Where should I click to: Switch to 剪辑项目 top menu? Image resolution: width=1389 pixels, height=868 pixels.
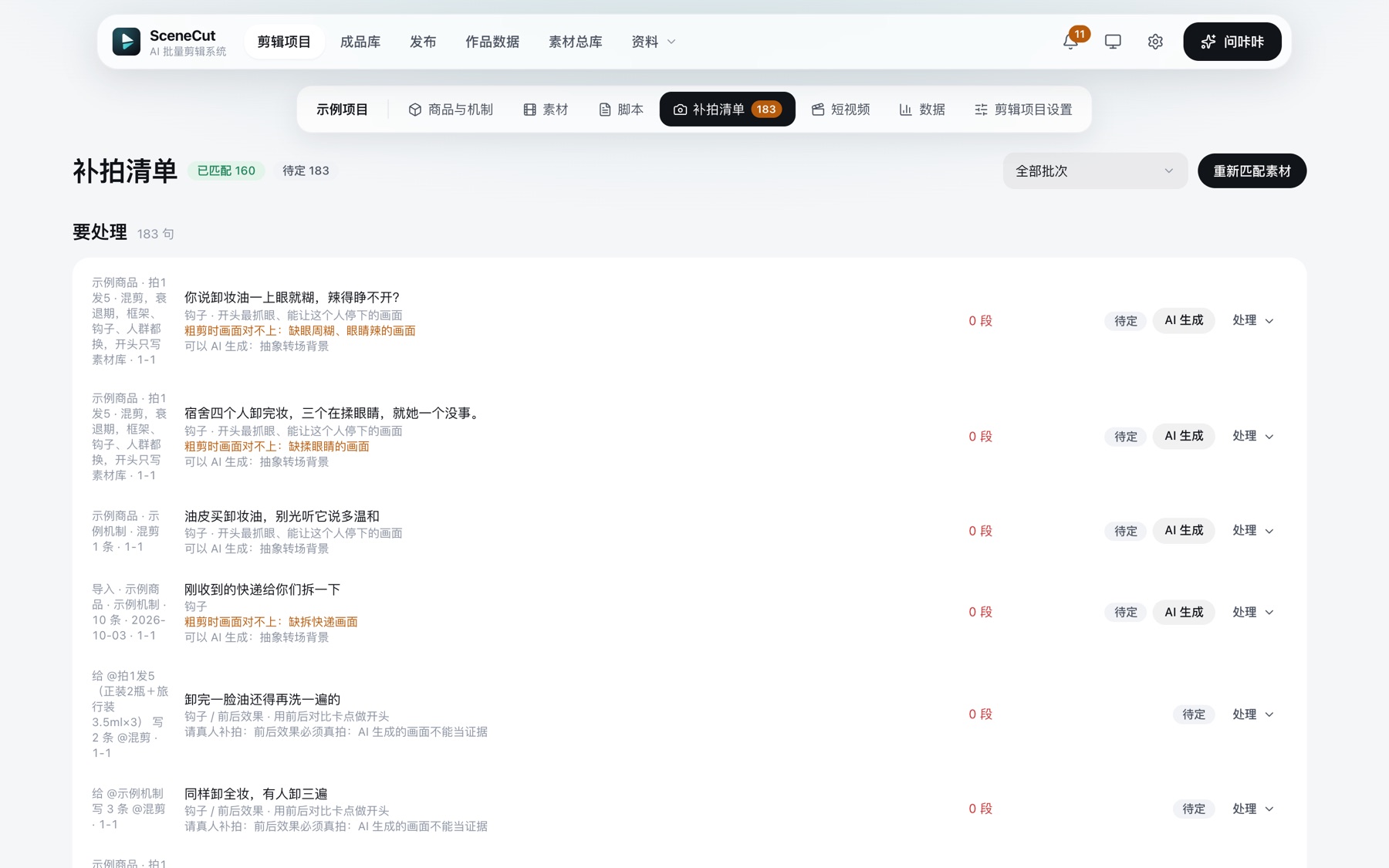(284, 42)
